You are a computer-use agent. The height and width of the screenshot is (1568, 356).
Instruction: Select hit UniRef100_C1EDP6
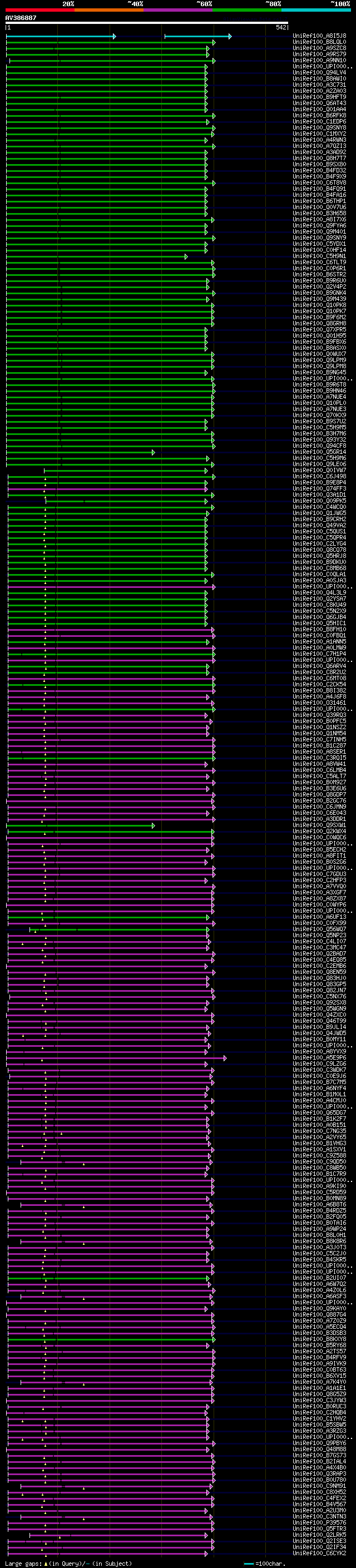(x=319, y=122)
